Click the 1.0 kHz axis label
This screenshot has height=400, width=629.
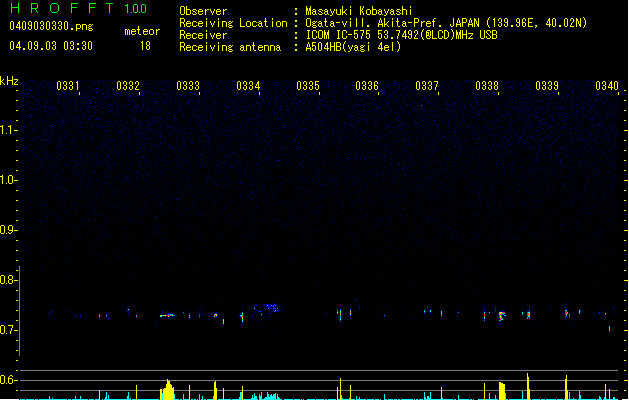click(8, 180)
